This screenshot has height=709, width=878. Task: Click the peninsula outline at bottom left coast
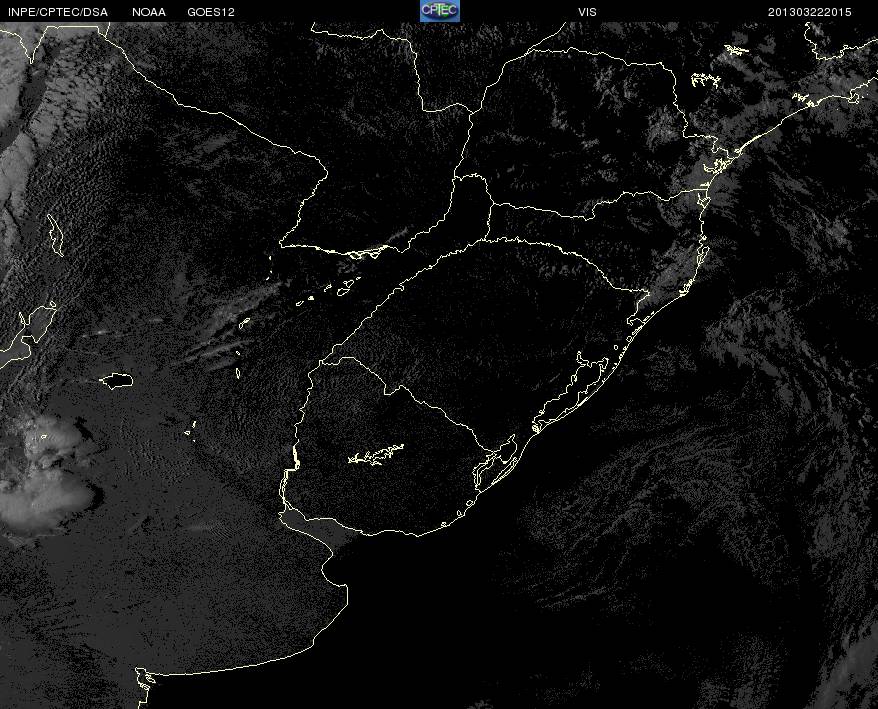pyautogui.click(x=144, y=679)
